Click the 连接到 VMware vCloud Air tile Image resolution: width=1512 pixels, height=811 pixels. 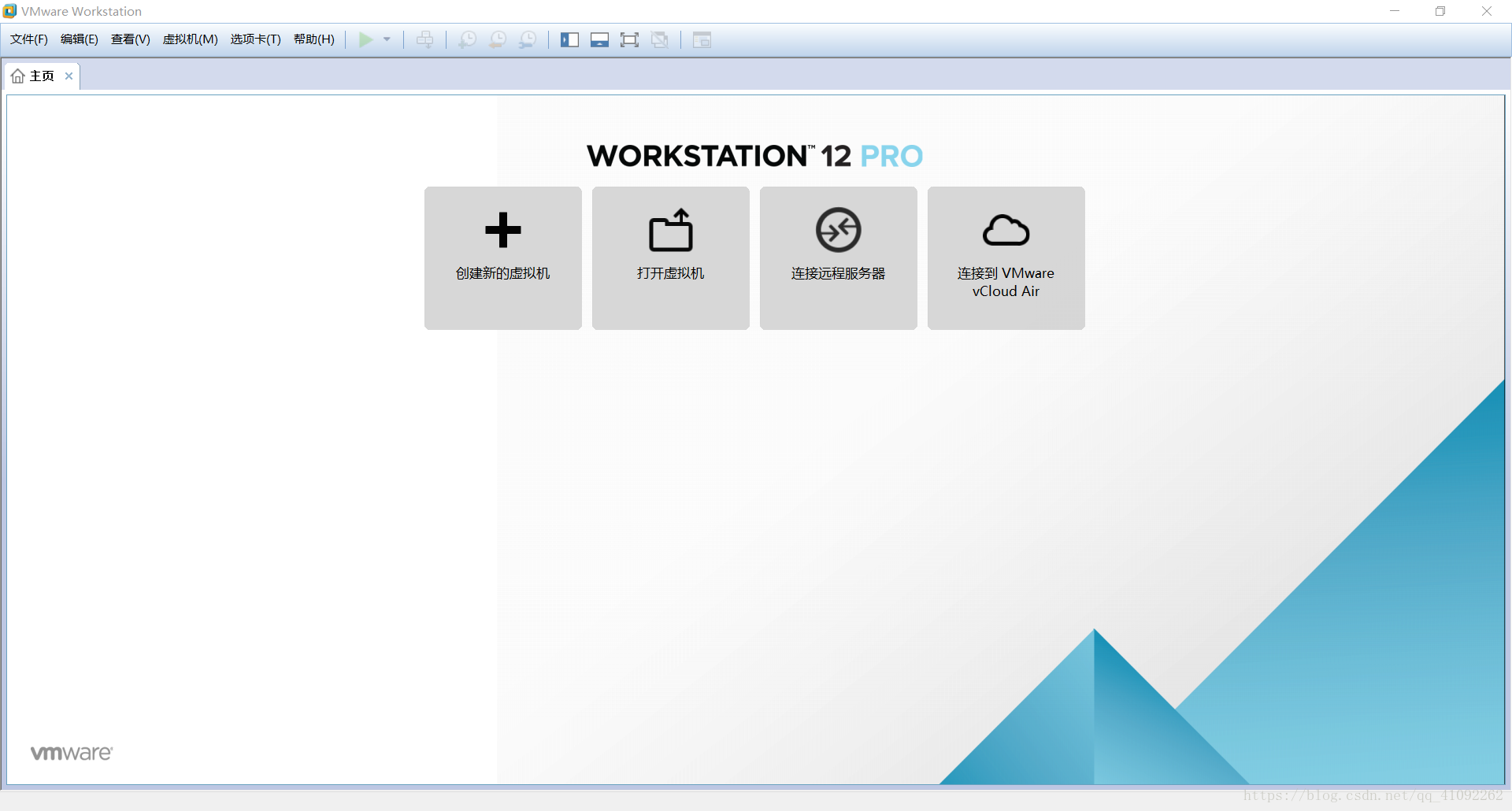coord(1006,258)
